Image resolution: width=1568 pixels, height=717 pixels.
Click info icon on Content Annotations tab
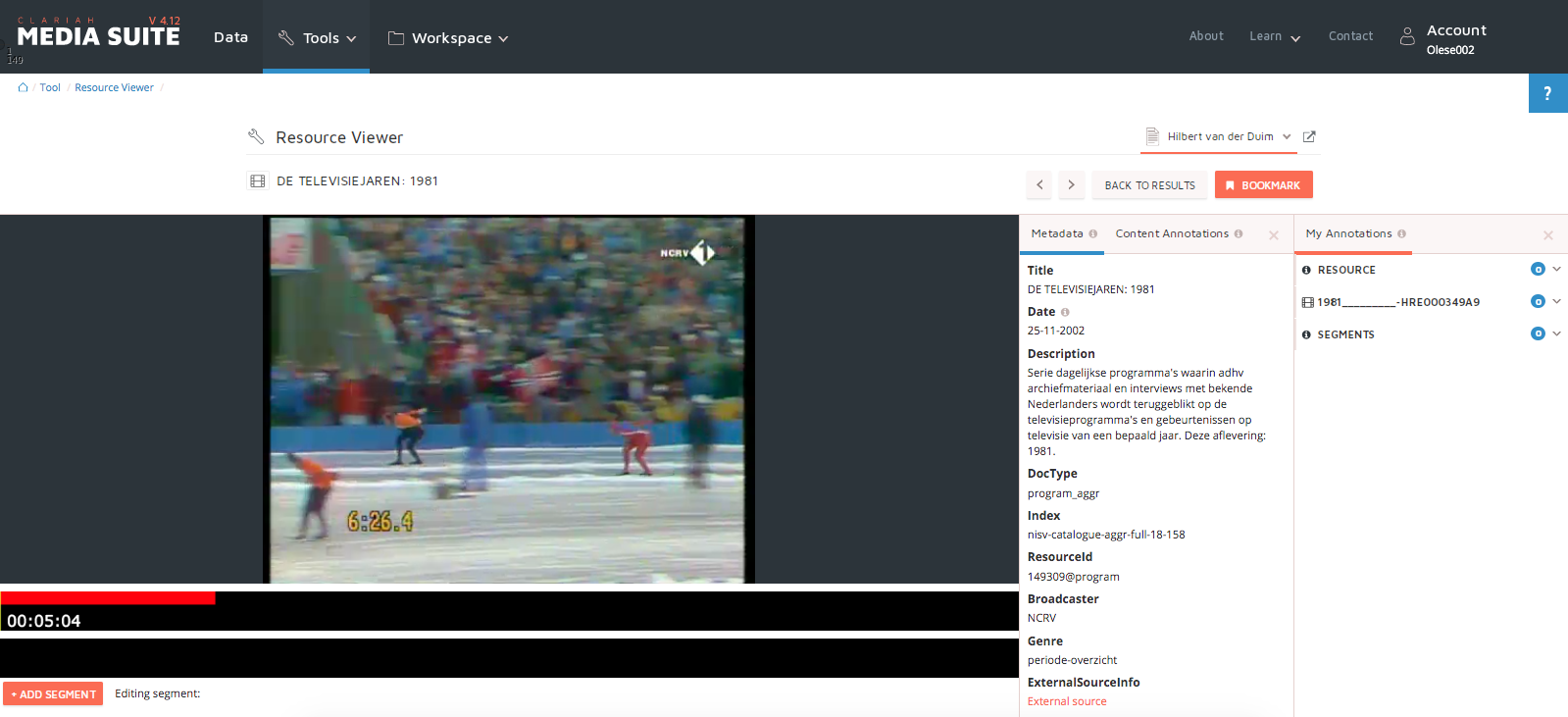coord(1239,233)
